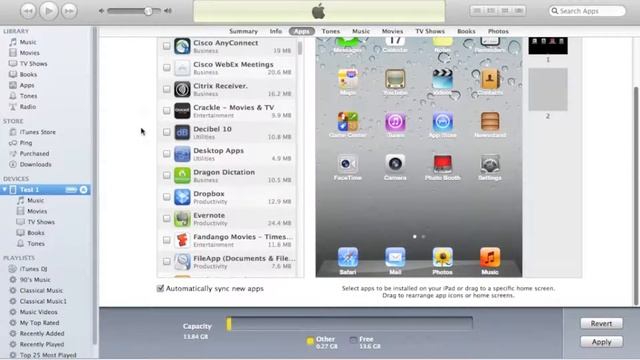Click the Play button
The height and width of the screenshot is (360, 640).
point(49,11)
